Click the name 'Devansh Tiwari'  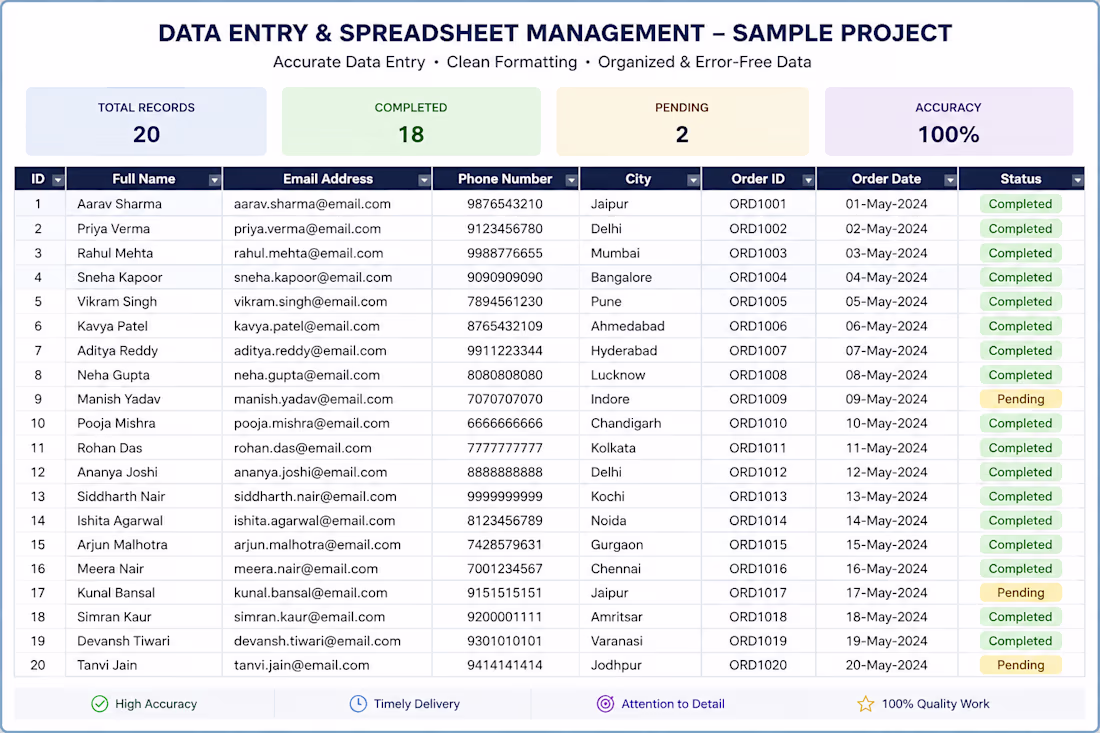[123, 641]
